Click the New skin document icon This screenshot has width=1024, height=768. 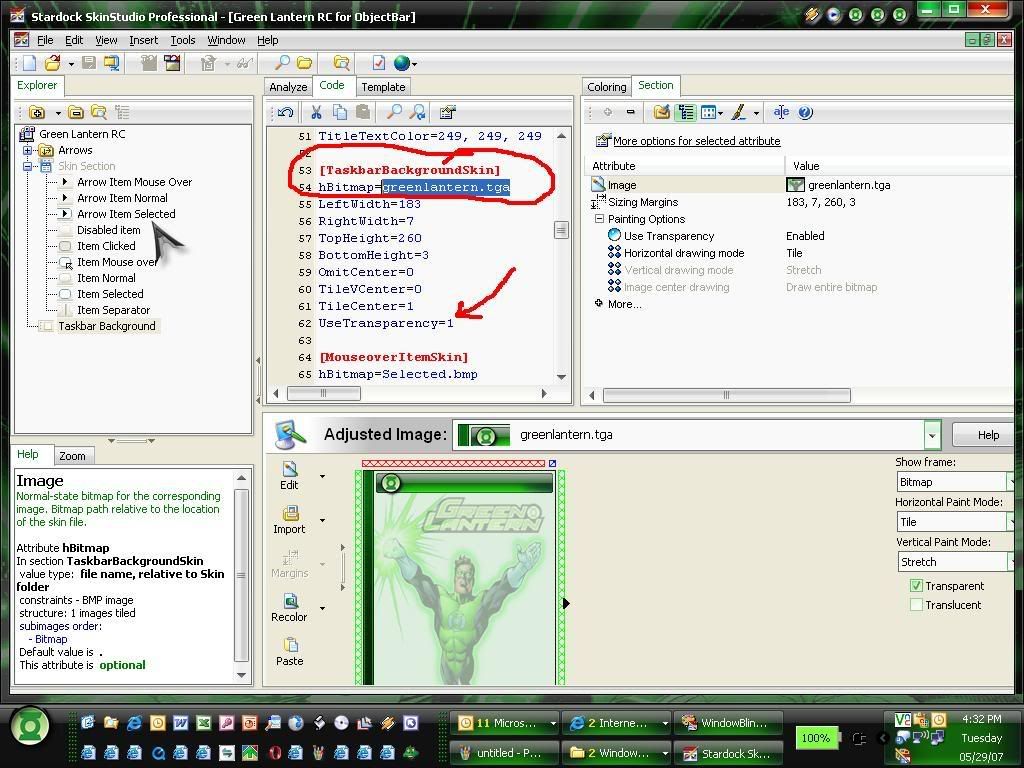(29, 63)
